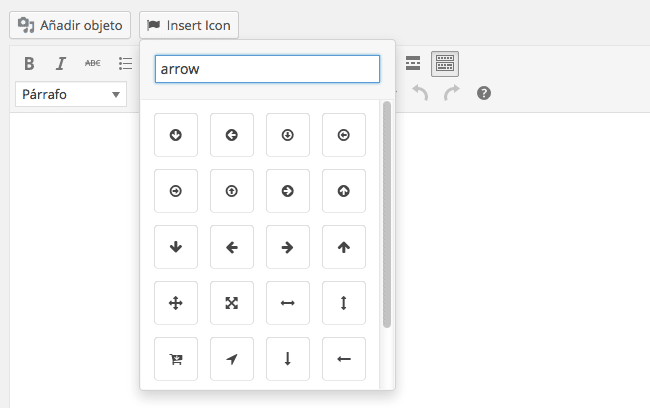Open the Párrafo format dropdown

point(71,94)
